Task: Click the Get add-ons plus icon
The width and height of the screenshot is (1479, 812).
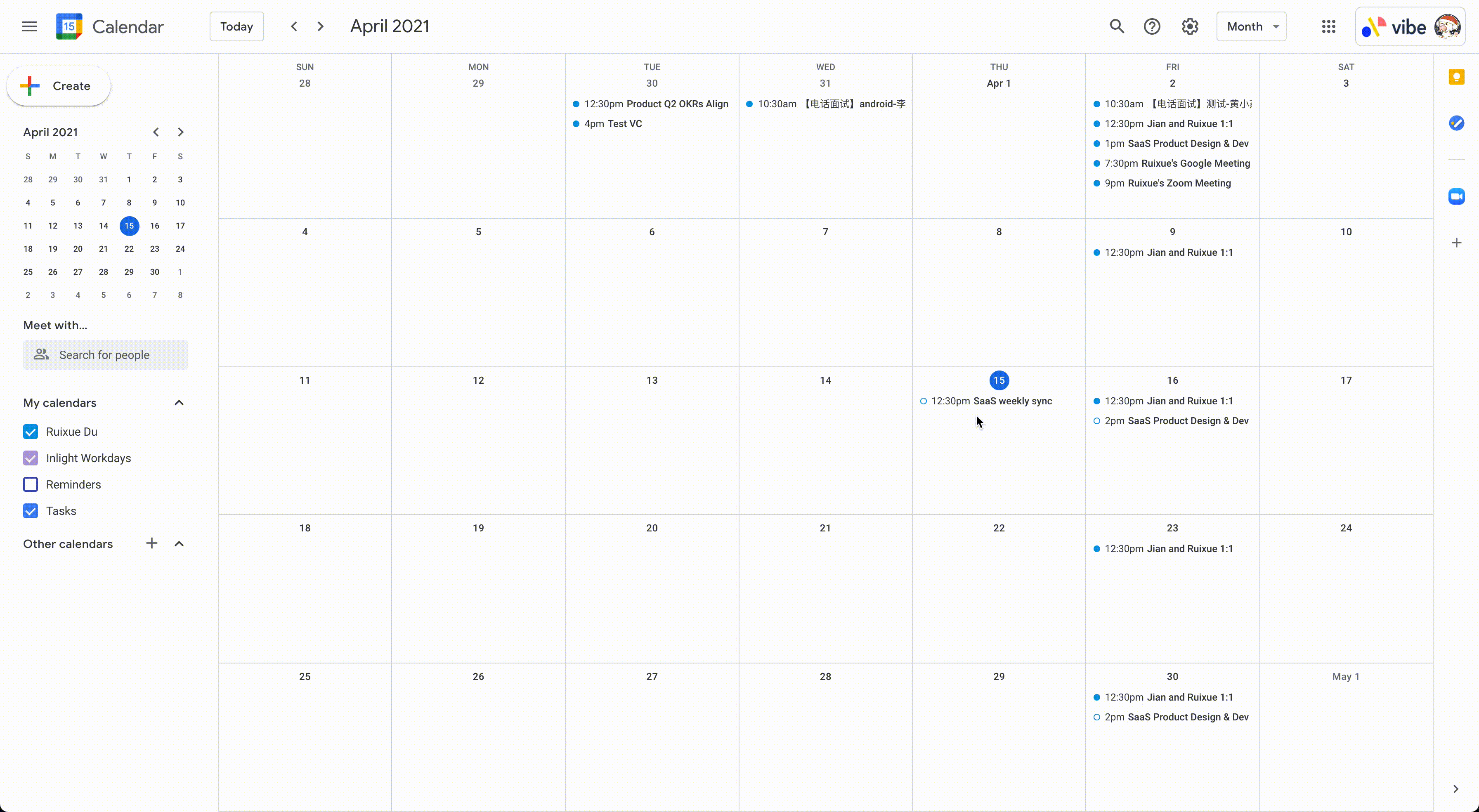Action: pos(1457,242)
